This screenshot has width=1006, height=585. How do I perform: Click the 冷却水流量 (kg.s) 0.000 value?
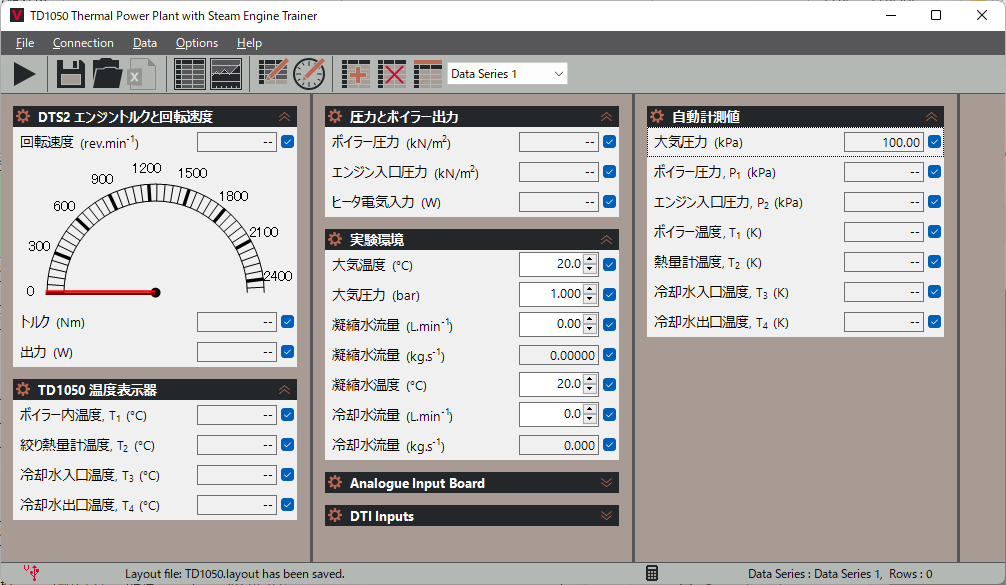click(x=559, y=445)
